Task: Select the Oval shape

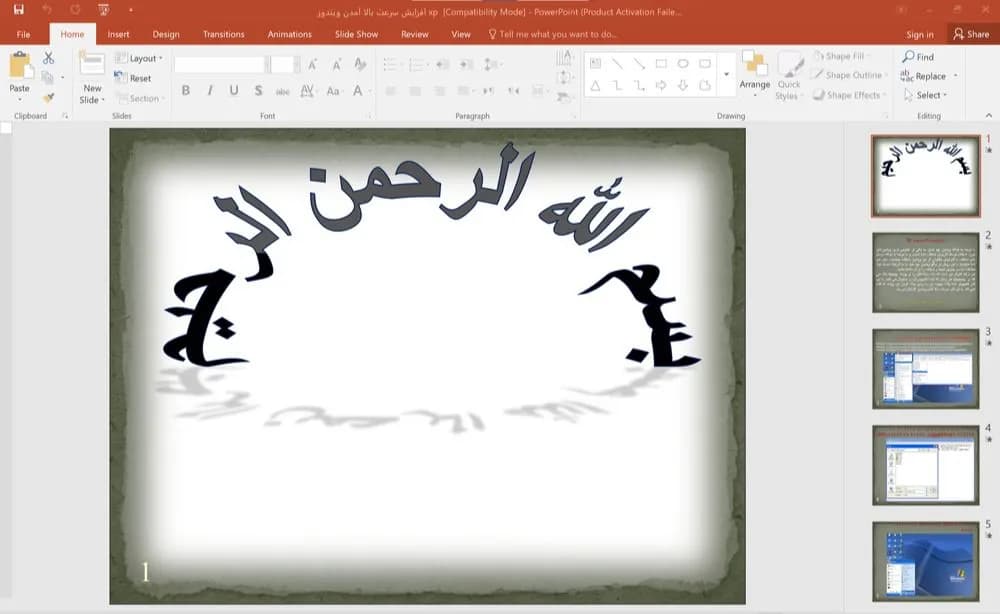Action: (x=683, y=63)
